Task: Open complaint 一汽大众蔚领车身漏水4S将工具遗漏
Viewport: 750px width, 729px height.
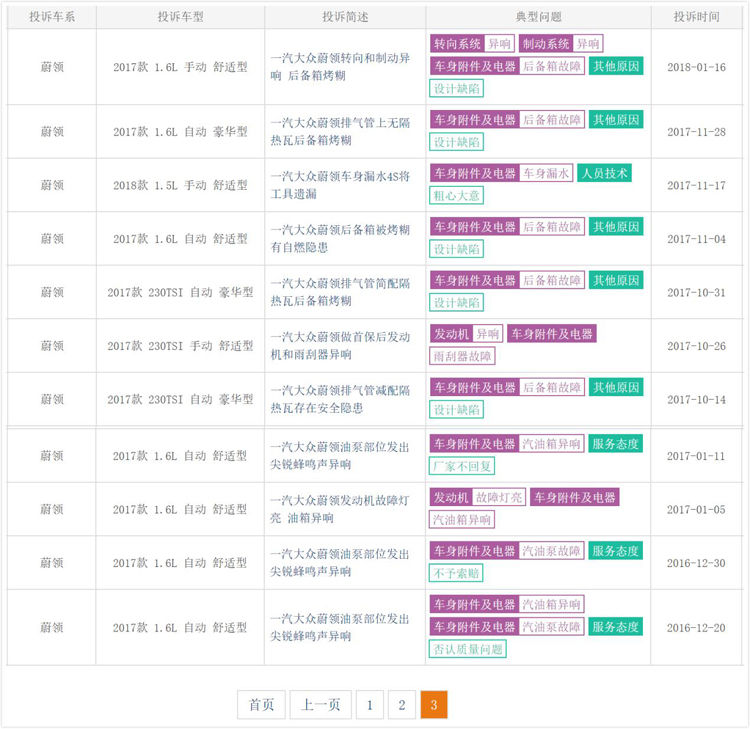Action: pyautogui.click(x=340, y=185)
